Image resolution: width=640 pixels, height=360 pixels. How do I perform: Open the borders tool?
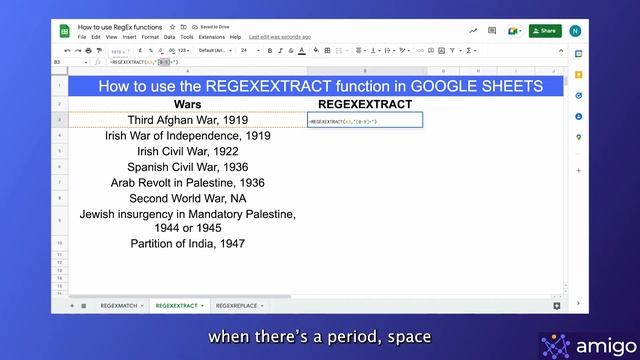tap(327, 51)
